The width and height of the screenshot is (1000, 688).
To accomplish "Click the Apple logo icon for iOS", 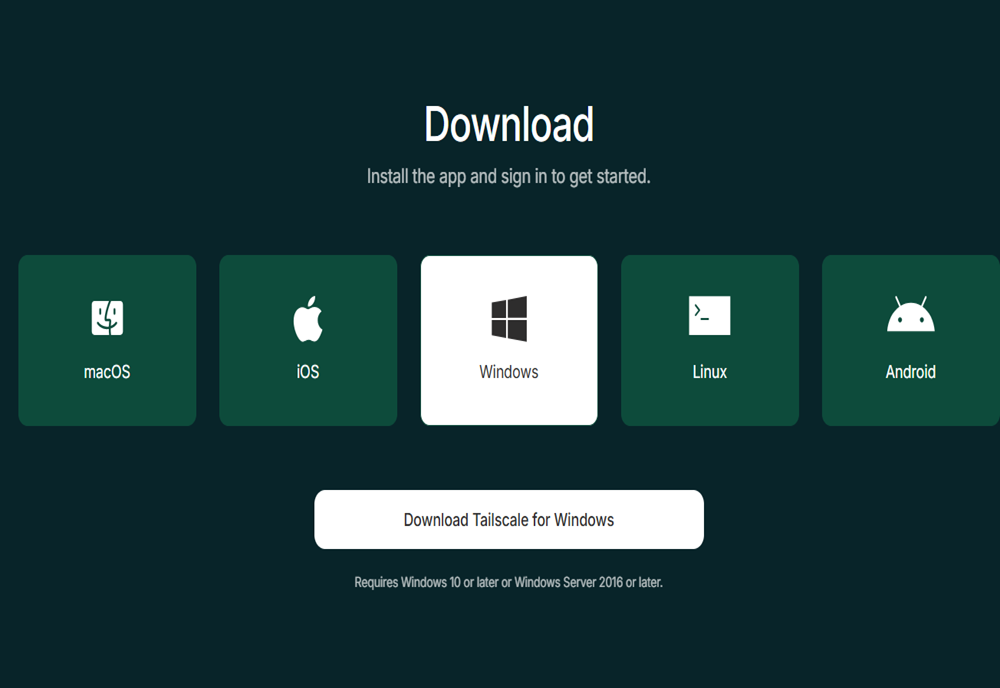I will (x=308, y=318).
